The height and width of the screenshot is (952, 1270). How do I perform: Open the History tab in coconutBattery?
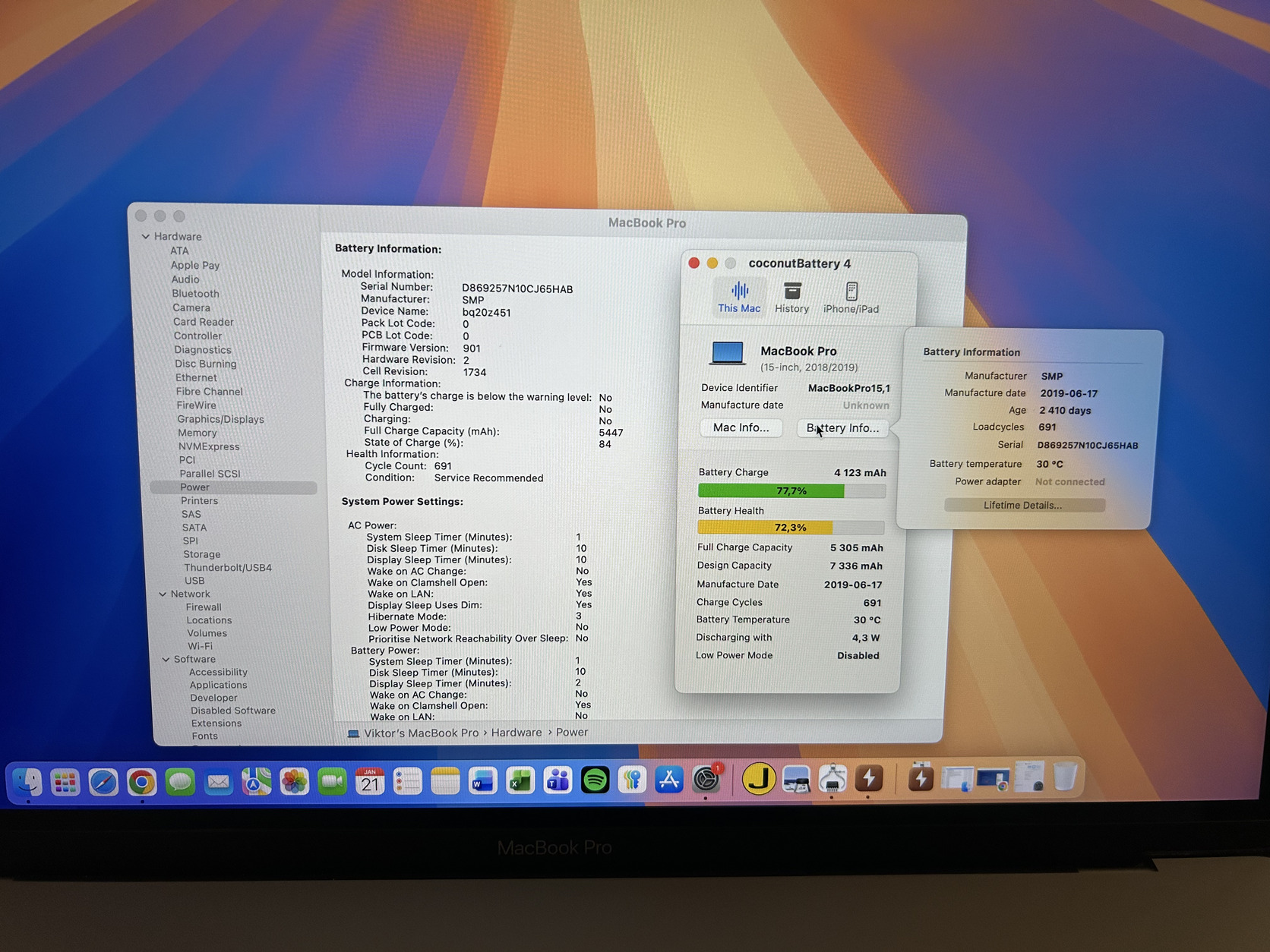[791, 298]
